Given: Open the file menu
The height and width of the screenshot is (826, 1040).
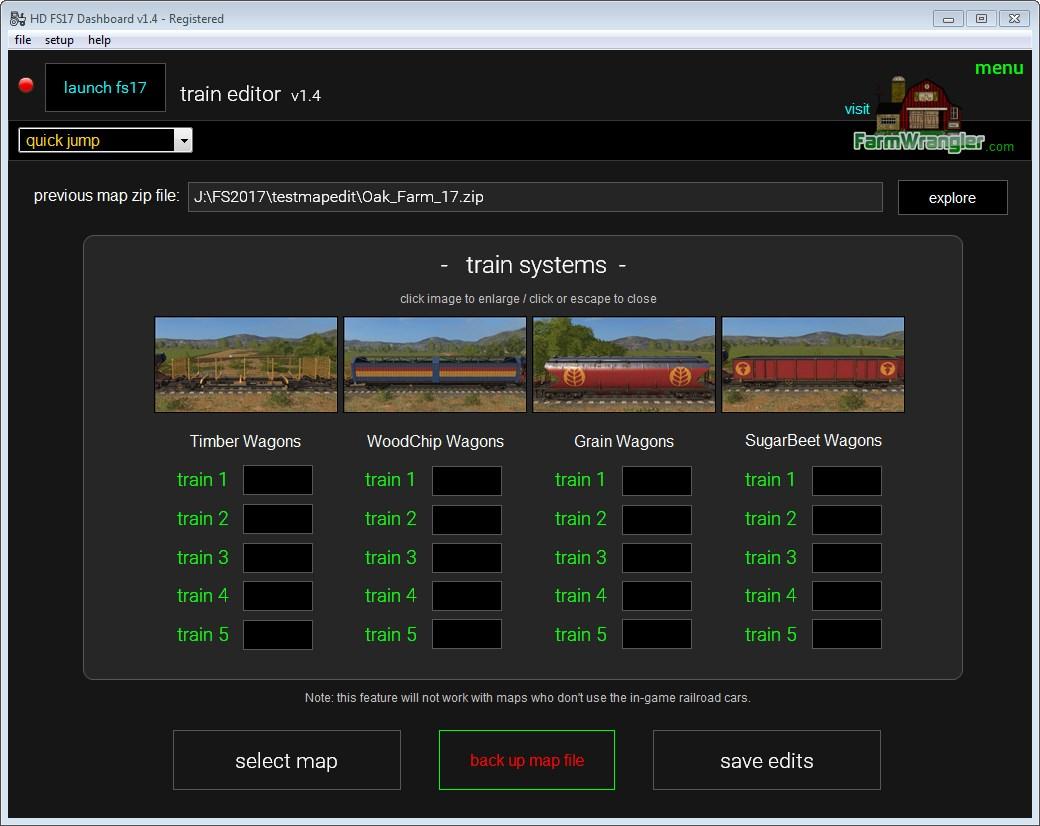Looking at the screenshot, I should click(x=23, y=40).
